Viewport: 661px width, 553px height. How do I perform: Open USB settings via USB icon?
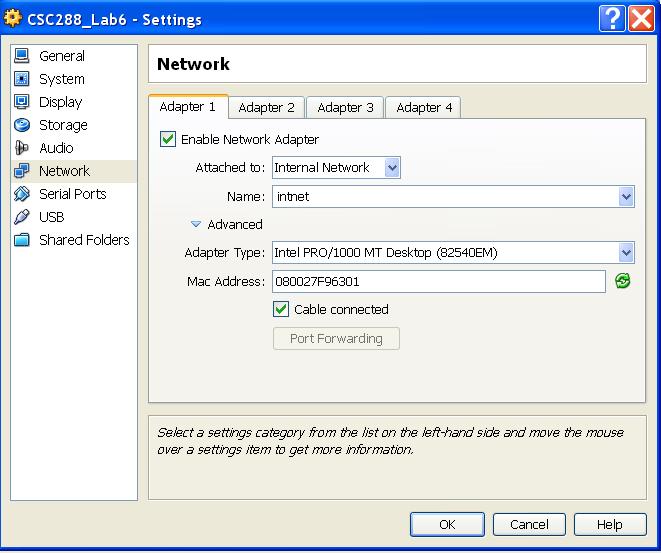[22, 217]
